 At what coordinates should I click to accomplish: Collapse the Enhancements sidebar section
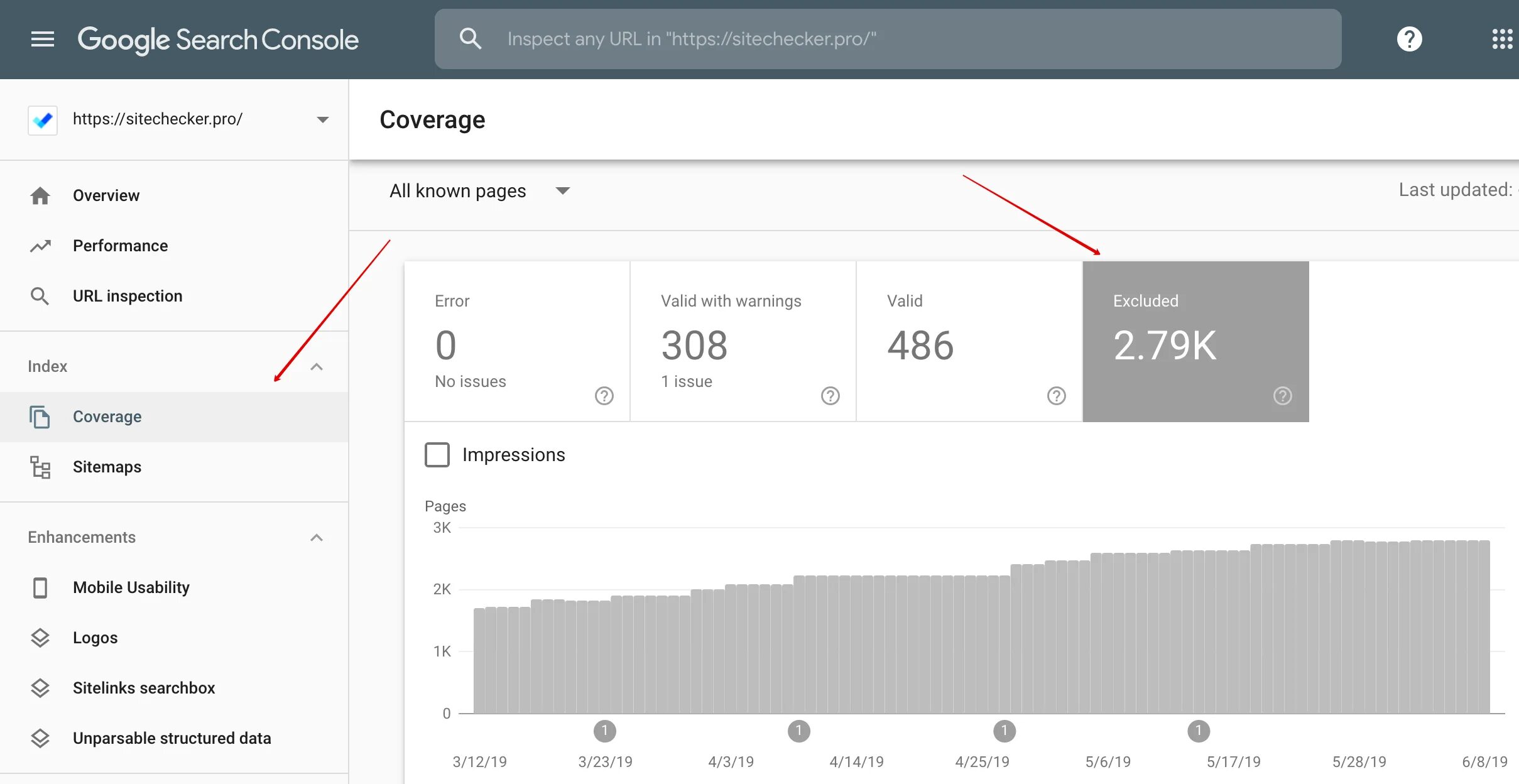(317, 538)
